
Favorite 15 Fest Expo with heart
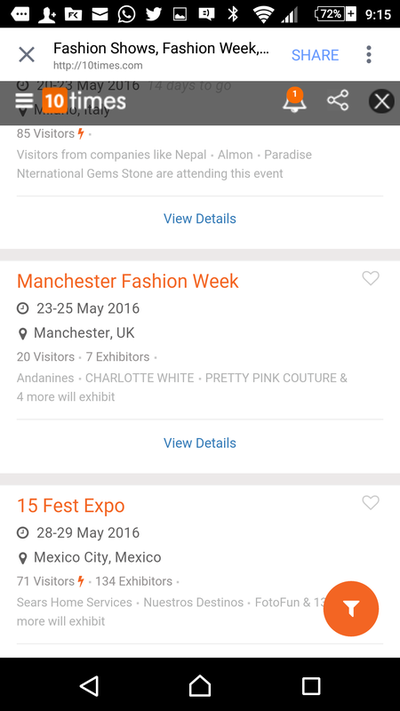pos(371,502)
